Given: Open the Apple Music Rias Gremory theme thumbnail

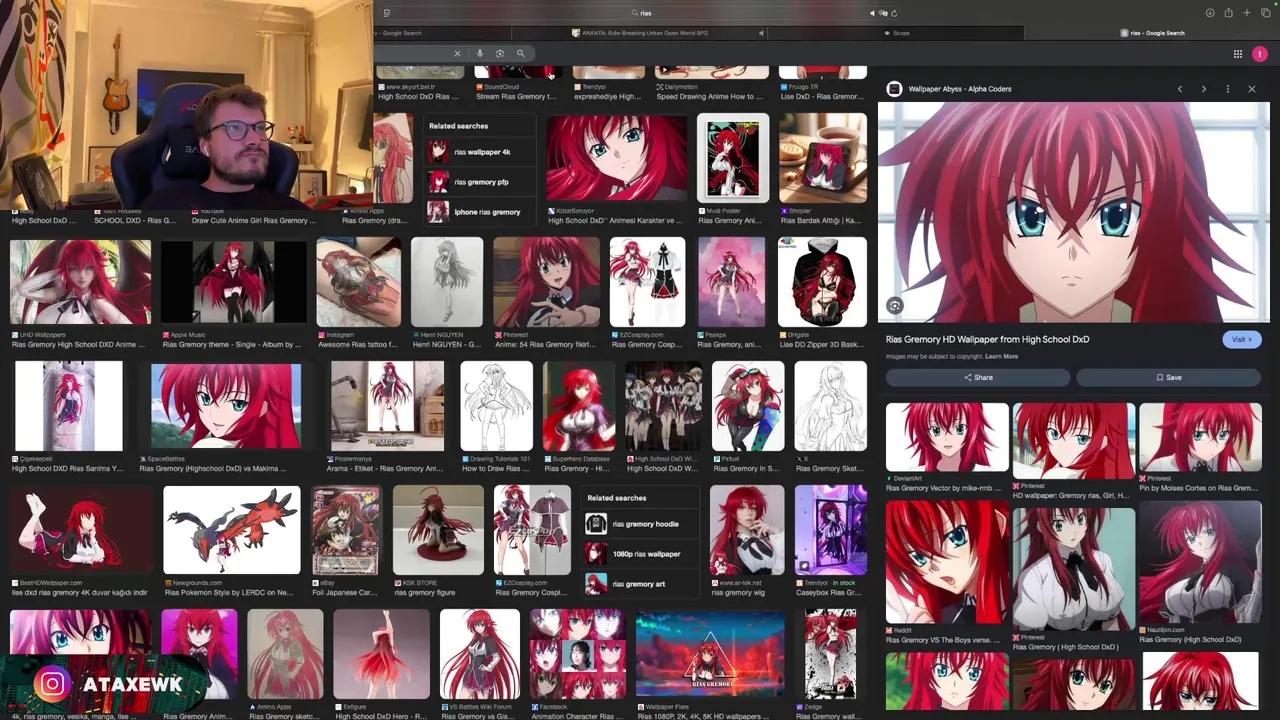Looking at the screenshot, I should 233,283.
